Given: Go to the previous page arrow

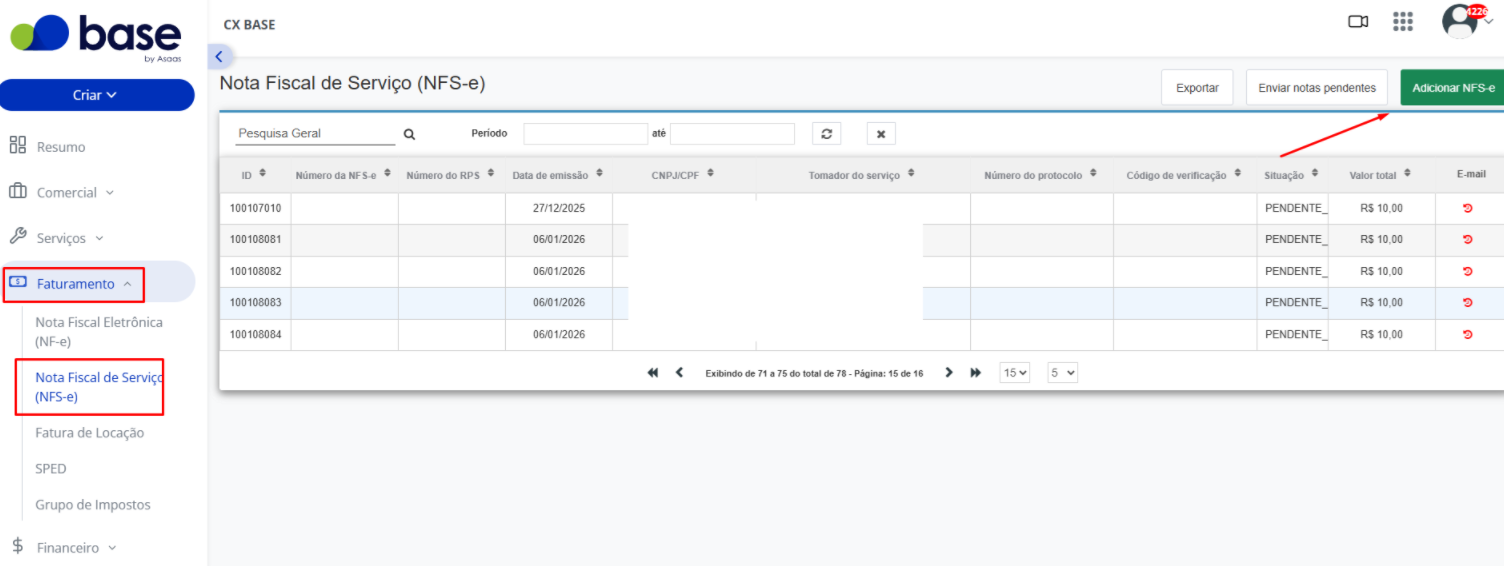Looking at the screenshot, I should click(x=680, y=373).
